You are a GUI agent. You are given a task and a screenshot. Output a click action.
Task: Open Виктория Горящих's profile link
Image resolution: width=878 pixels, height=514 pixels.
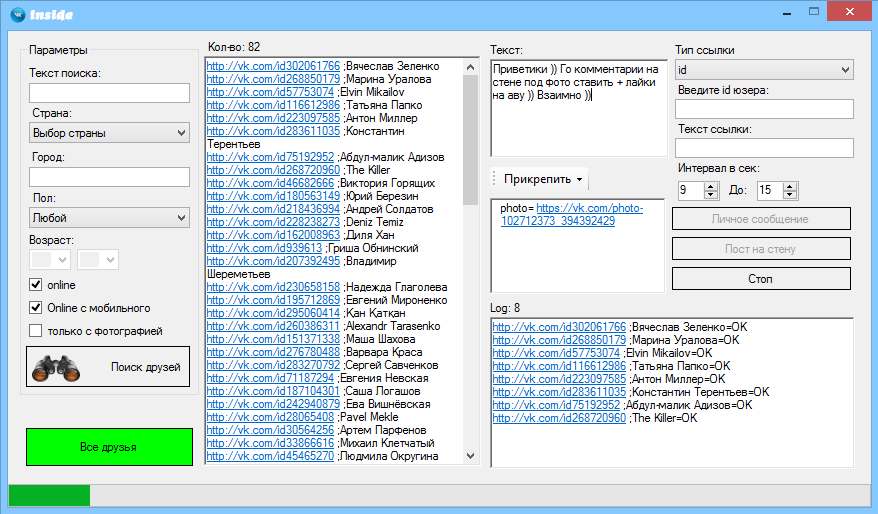270,183
